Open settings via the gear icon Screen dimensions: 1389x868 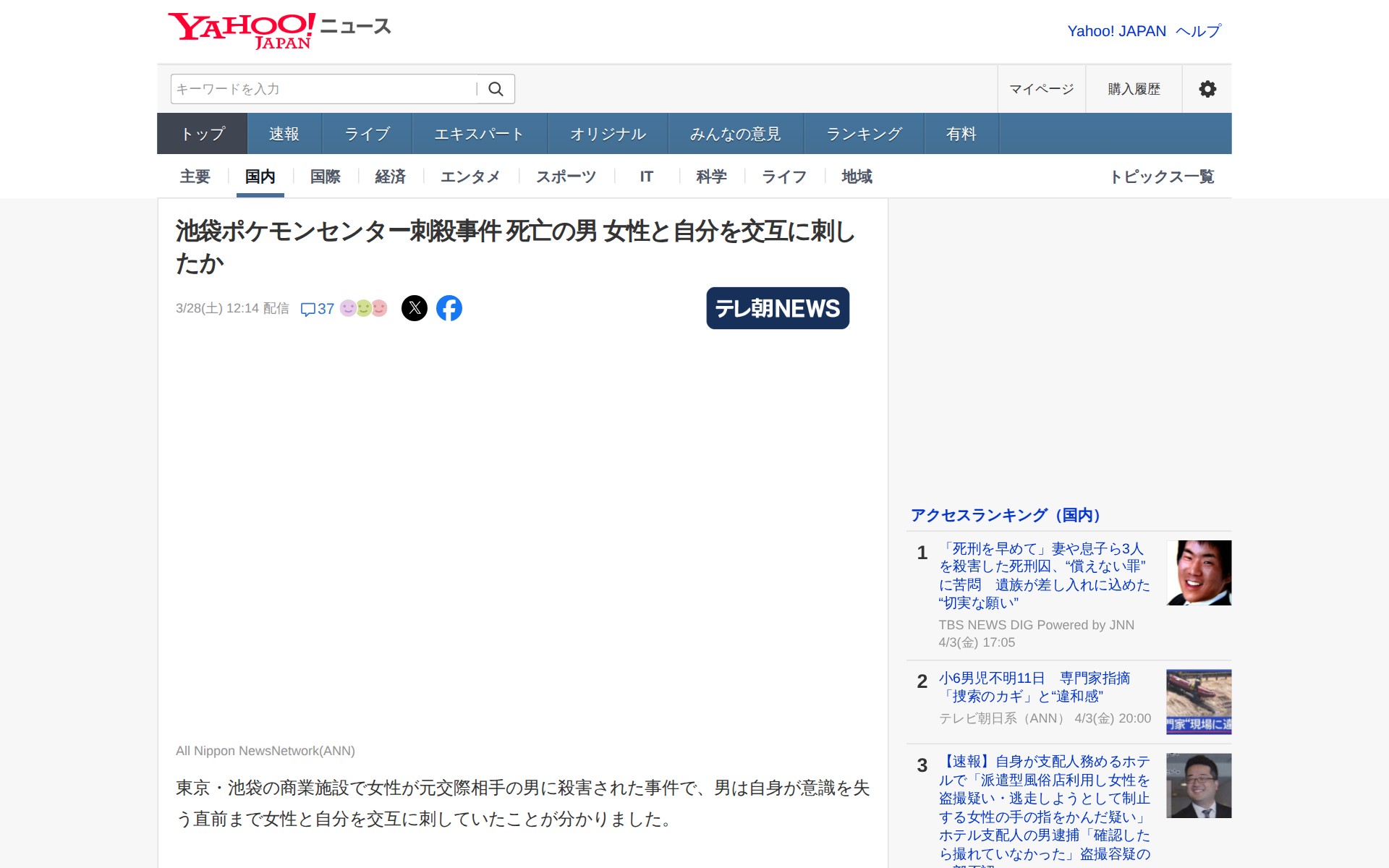[x=1207, y=89]
